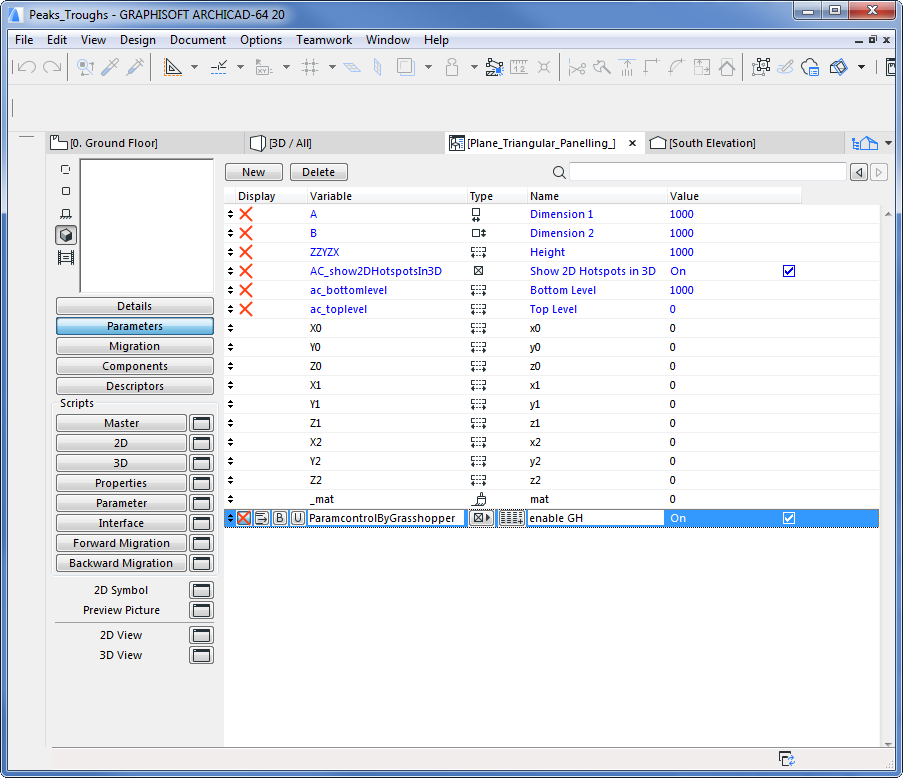Click the status bar refresh icon
This screenshot has width=903, height=778.
(x=787, y=759)
